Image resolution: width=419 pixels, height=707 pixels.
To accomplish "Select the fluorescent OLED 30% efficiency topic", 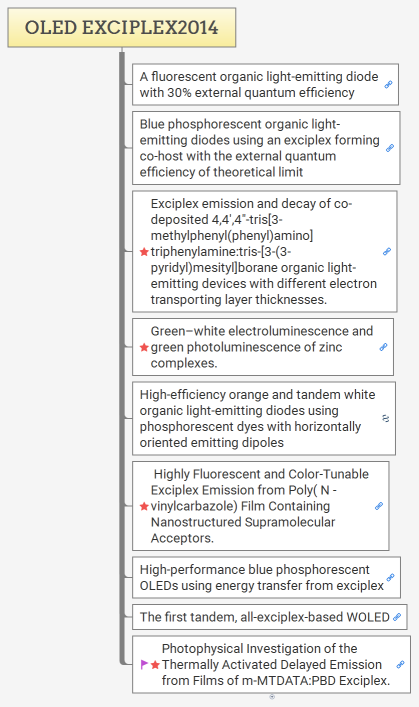I will (x=265, y=84).
